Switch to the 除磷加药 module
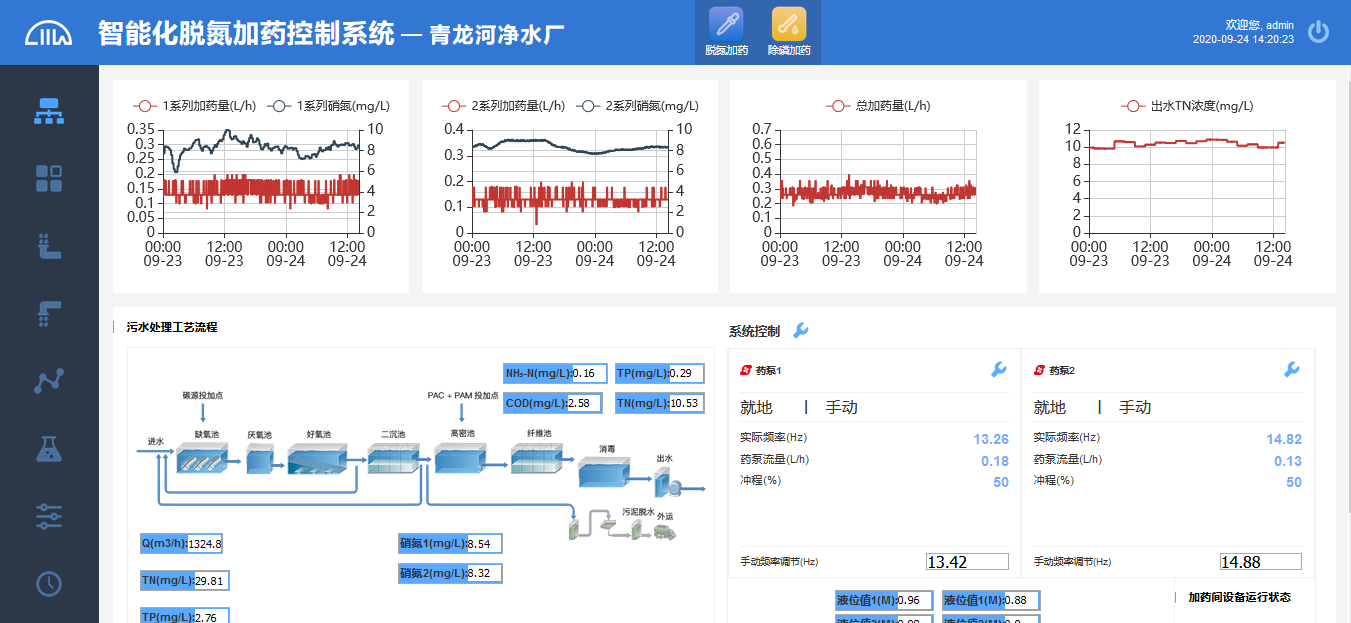Screen dimensions: 1351x623 click(x=788, y=32)
